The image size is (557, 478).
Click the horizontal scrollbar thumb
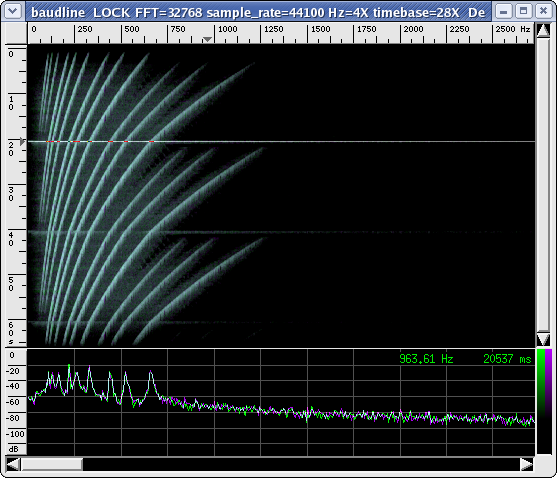tap(52, 464)
